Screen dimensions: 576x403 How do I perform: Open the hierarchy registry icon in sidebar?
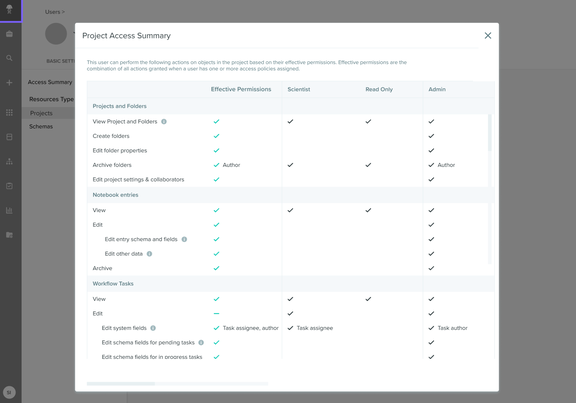10,161
